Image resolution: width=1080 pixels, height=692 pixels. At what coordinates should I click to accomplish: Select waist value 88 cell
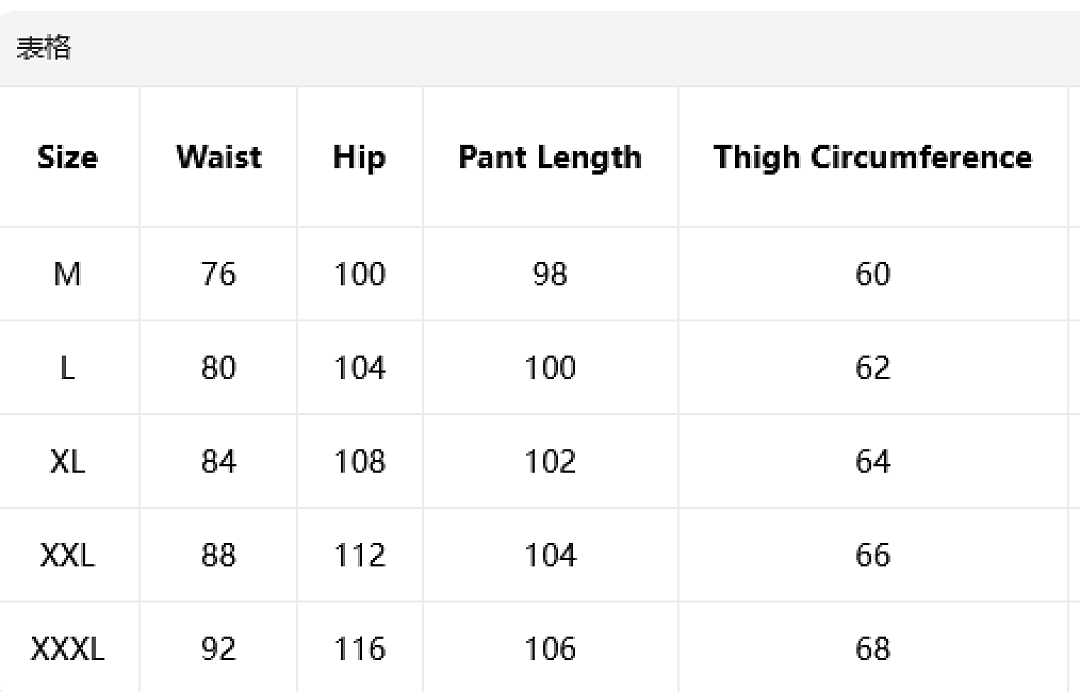(x=218, y=555)
